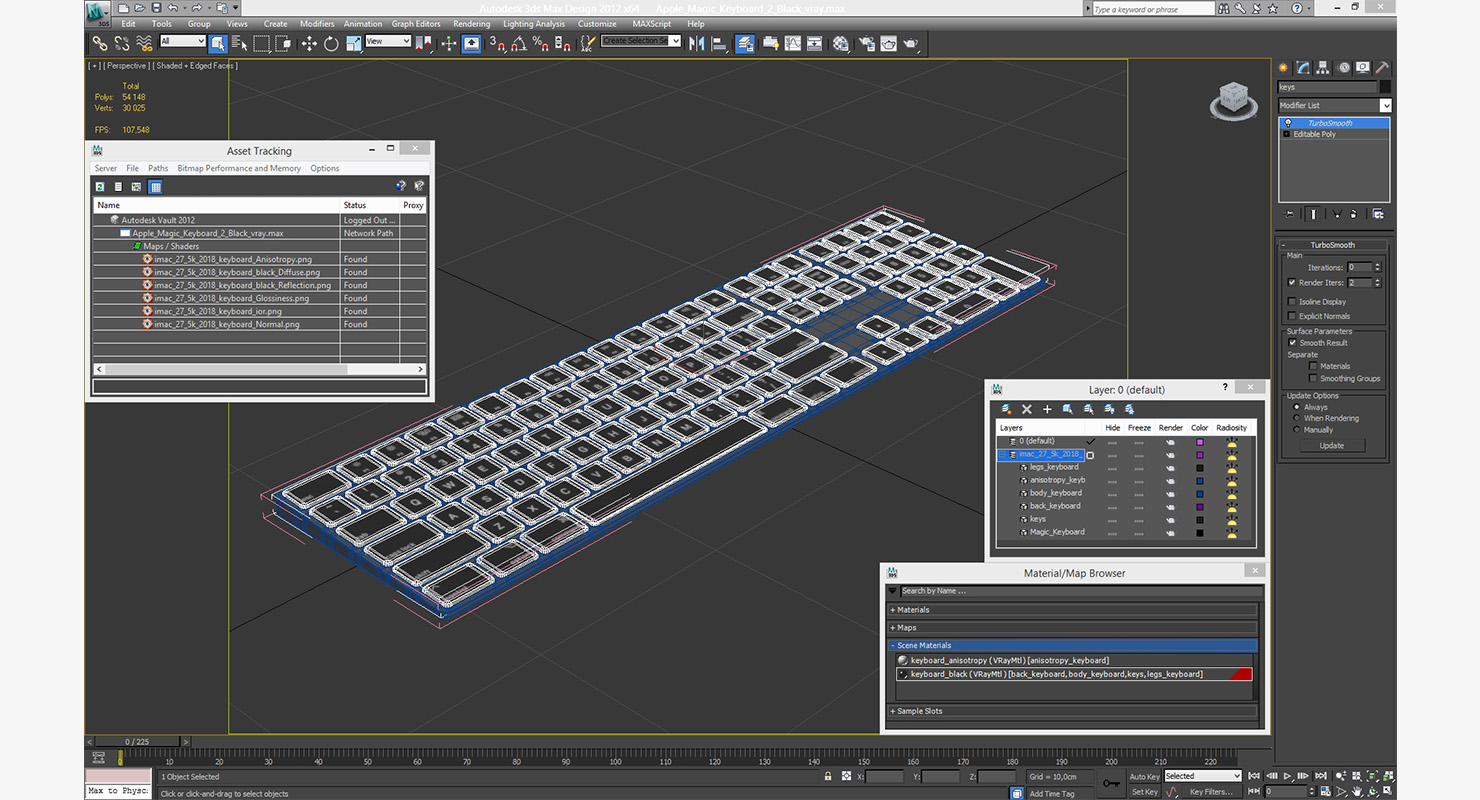Click Add Selected Objects plus icon in Layer dialog
The height and width of the screenshot is (800, 1480).
(1047, 409)
